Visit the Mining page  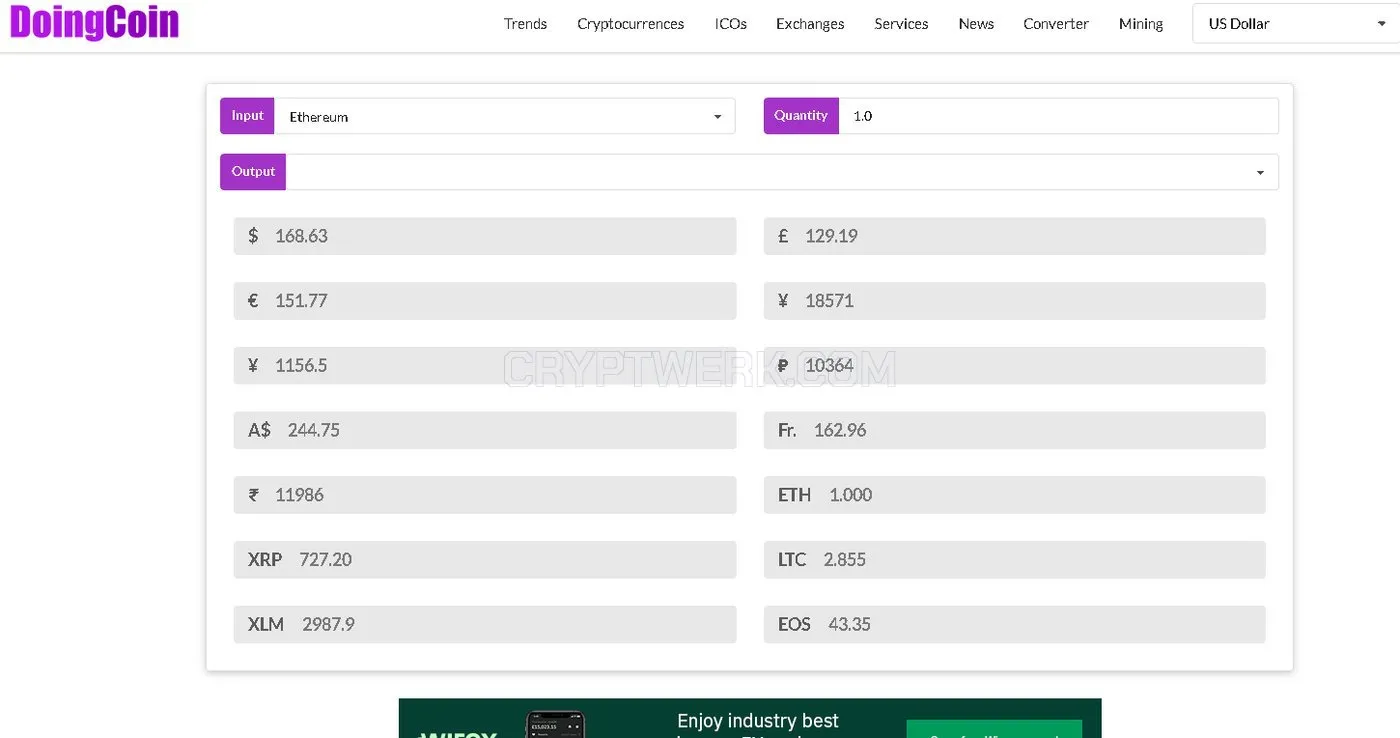pyautogui.click(x=1141, y=24)
